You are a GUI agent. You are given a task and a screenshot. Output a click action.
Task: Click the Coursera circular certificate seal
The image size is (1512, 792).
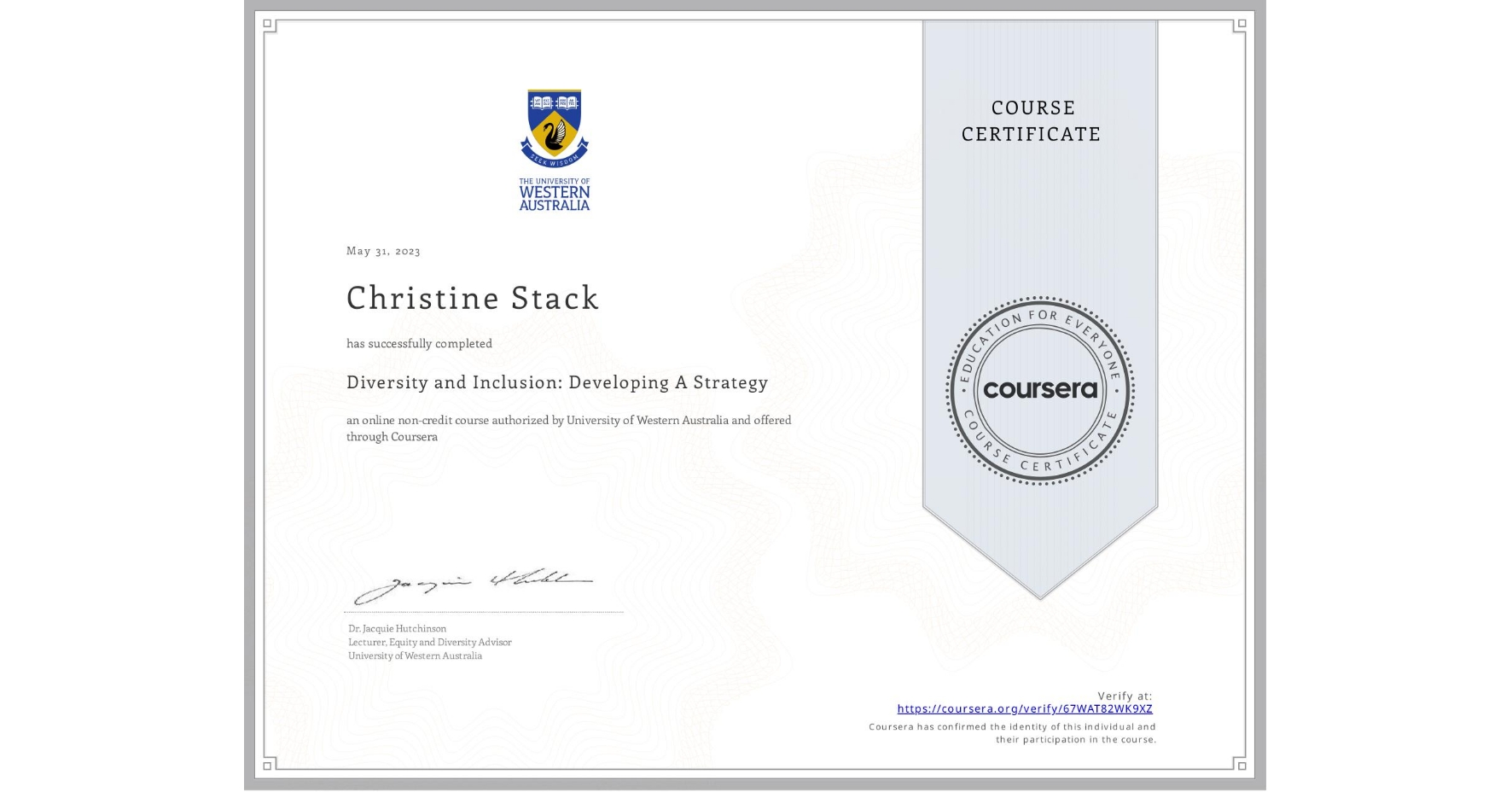1039,391
